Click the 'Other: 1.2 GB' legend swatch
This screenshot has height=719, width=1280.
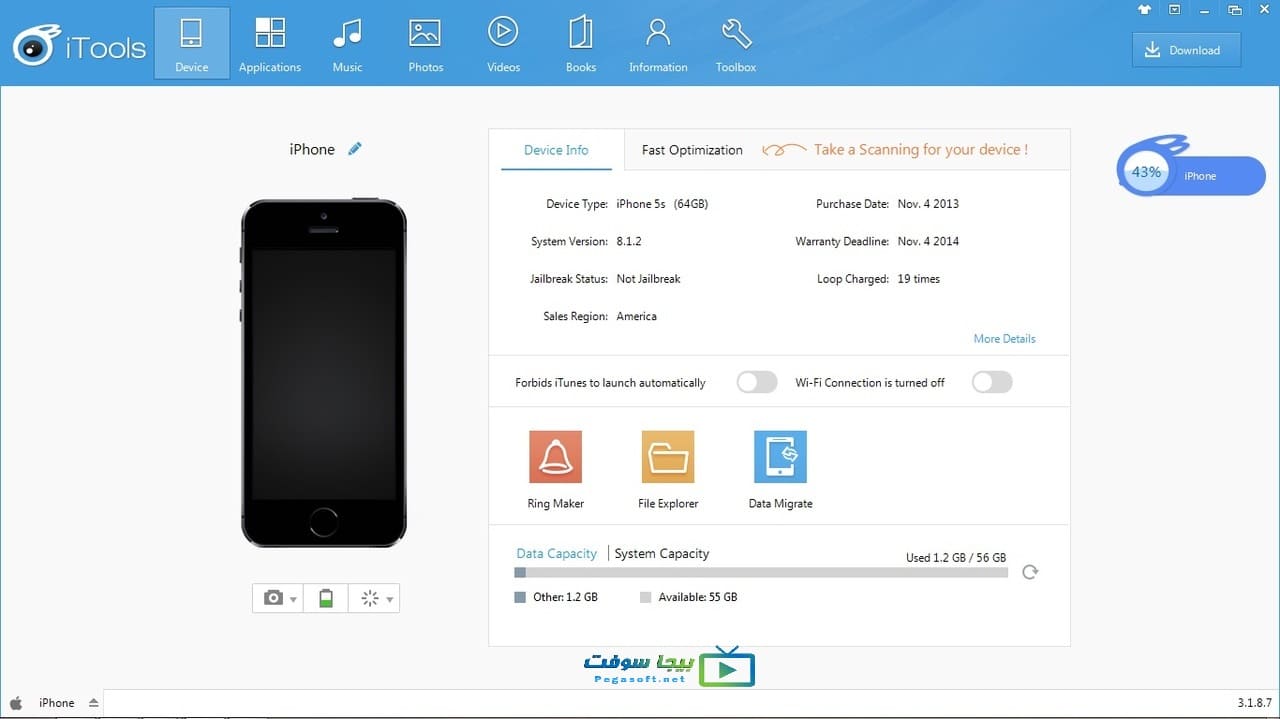click(520, 597)
